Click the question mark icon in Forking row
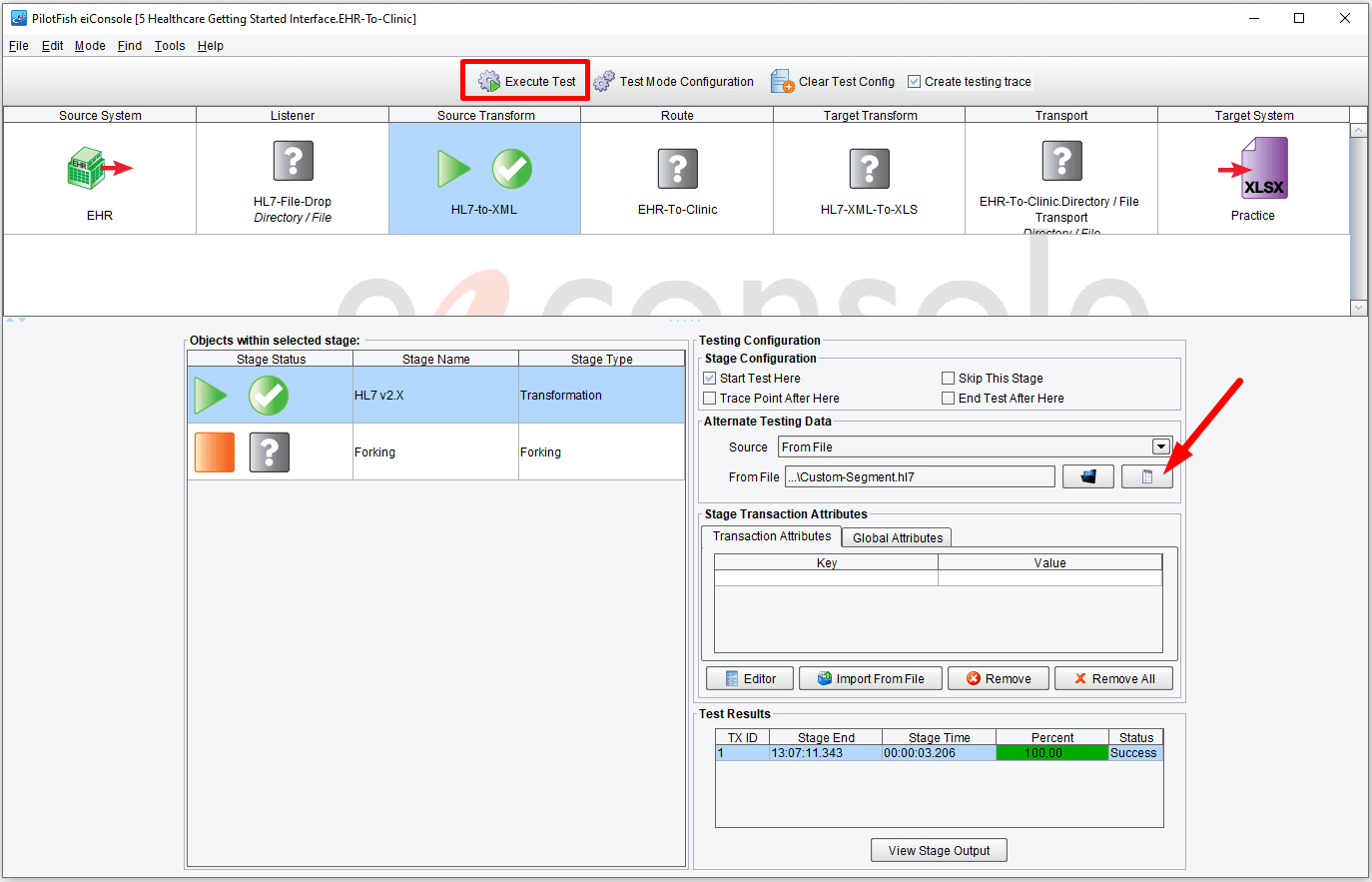The height and width of the screenshot is (882, 1372). coord(269,452)
